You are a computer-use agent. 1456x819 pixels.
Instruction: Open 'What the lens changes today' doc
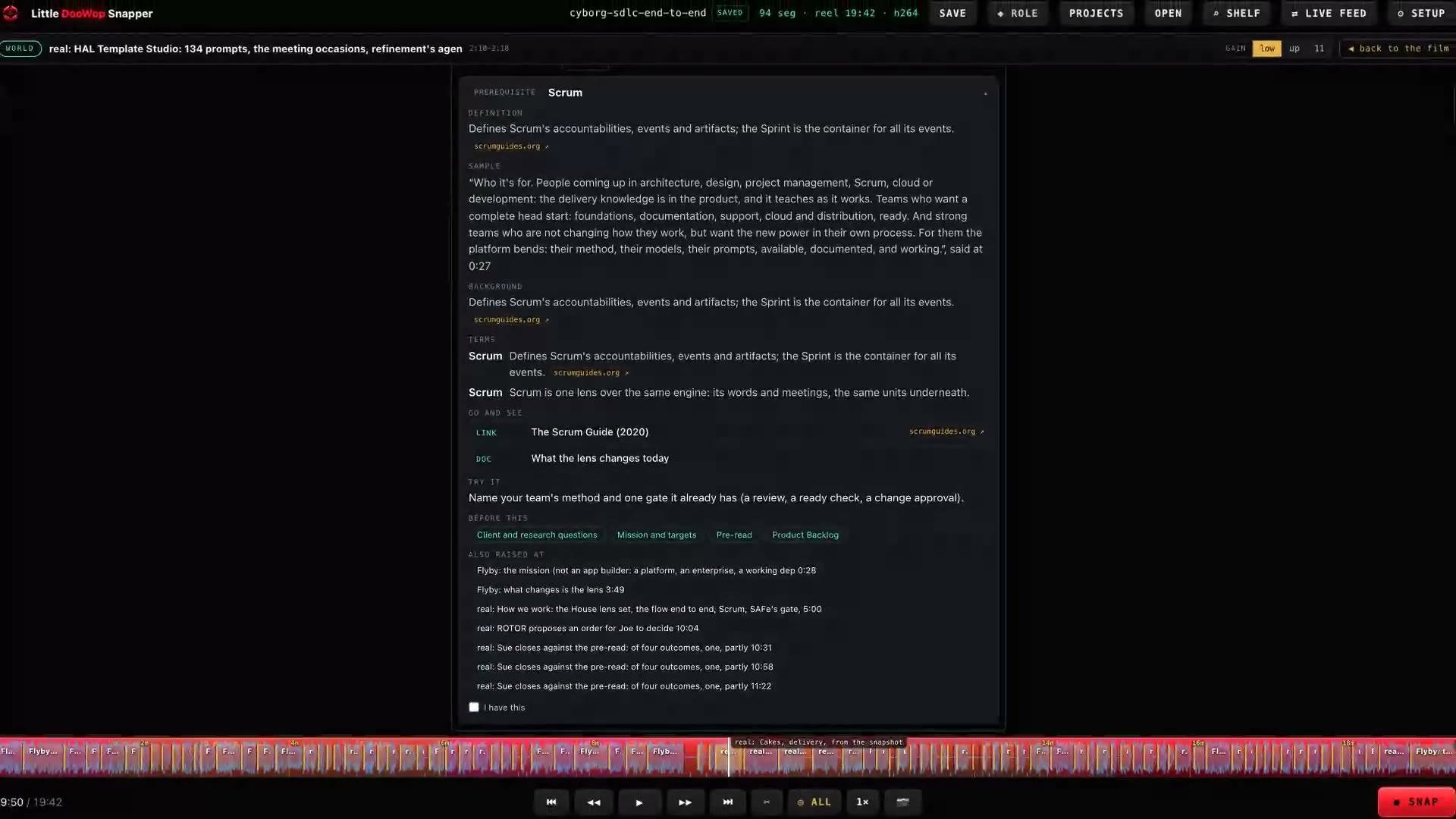click(x=729, y=458)
